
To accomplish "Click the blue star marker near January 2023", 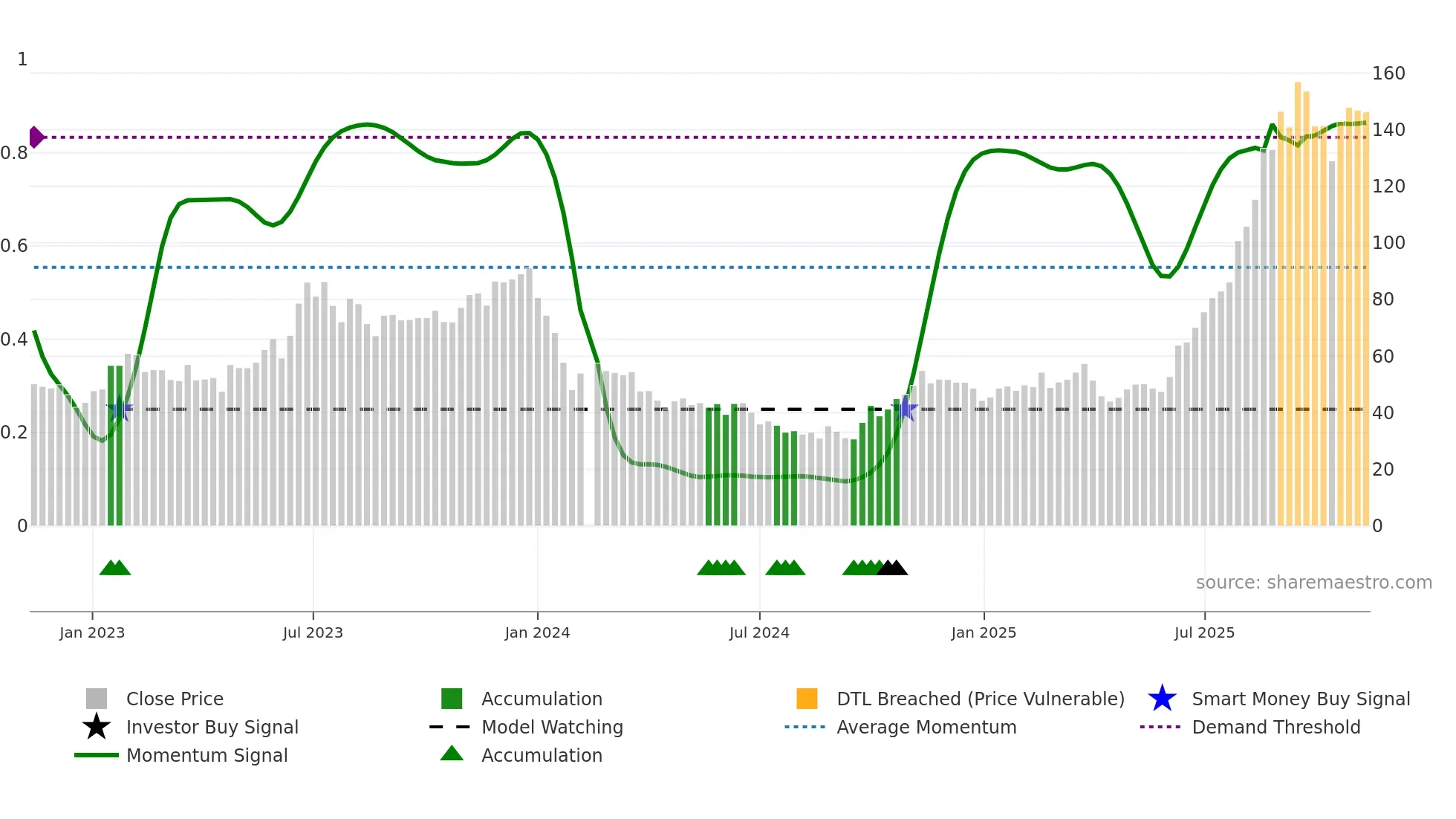I will (x=120, y=409).
